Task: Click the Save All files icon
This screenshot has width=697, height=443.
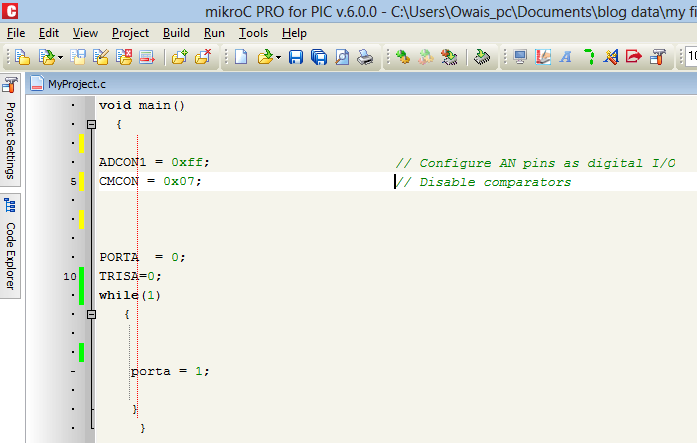Action: [319, 57]
